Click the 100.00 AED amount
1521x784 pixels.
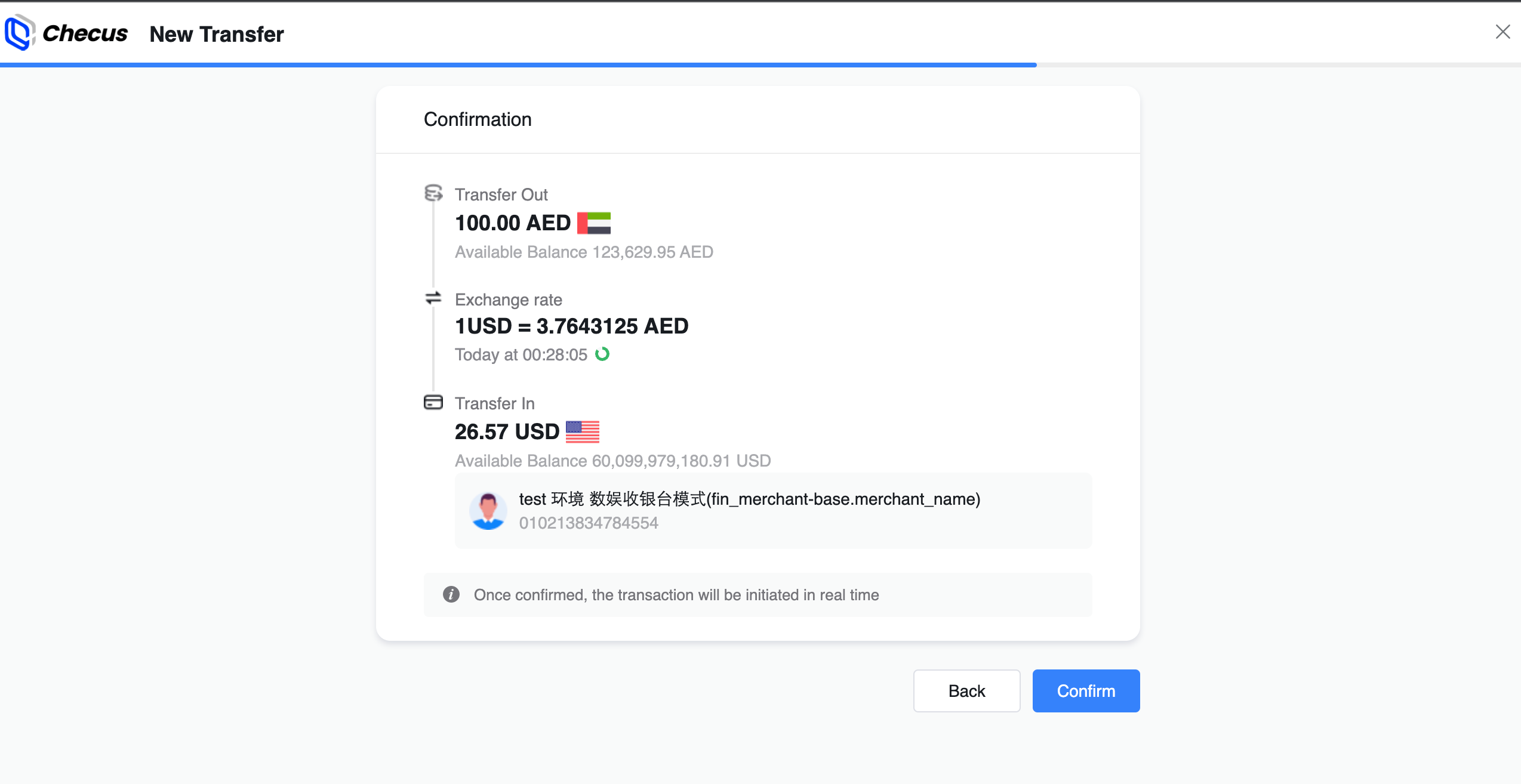click(513, 223)
